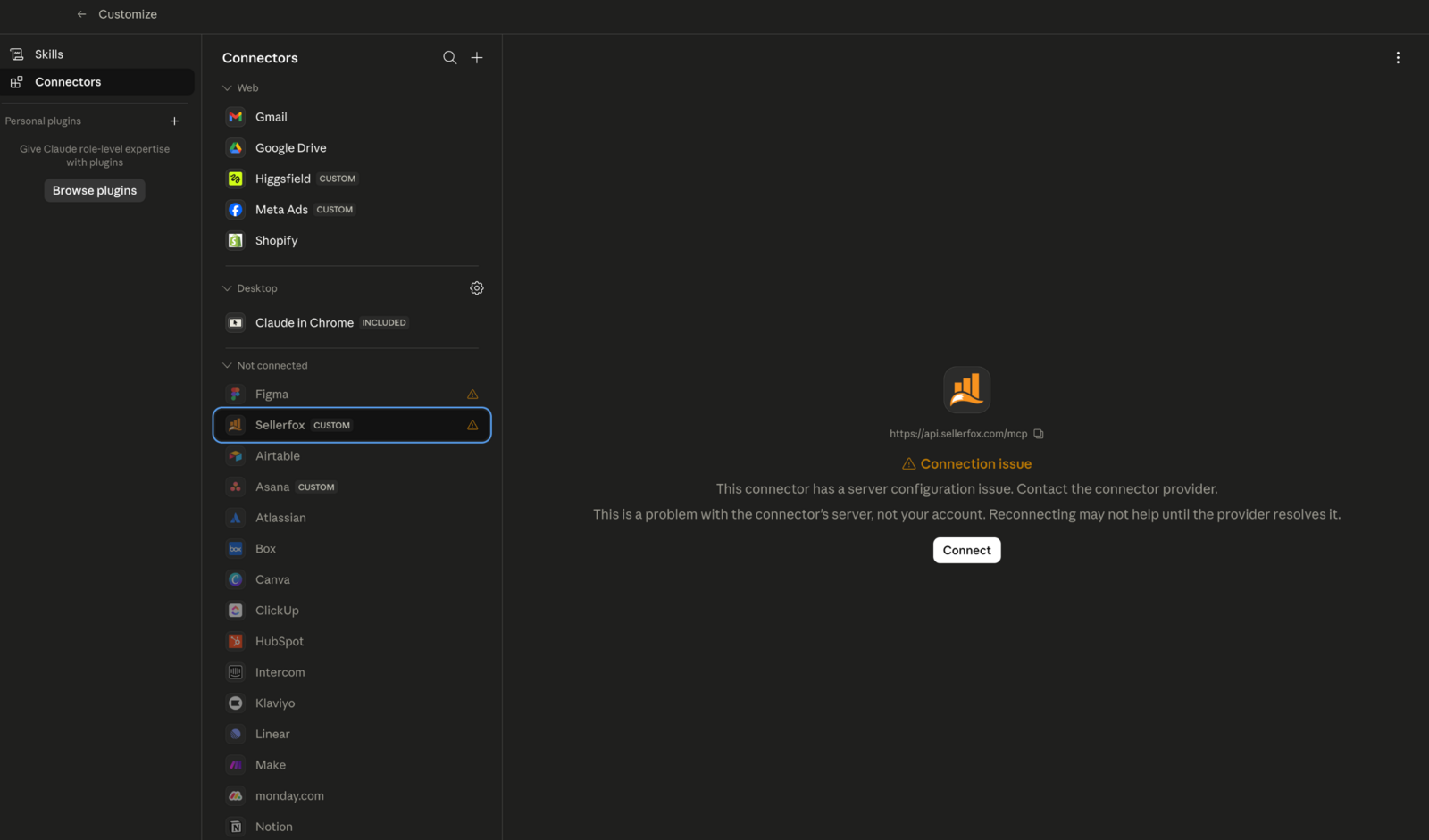Click the INCLUDED badge beside Claude in Chrome

384,323
